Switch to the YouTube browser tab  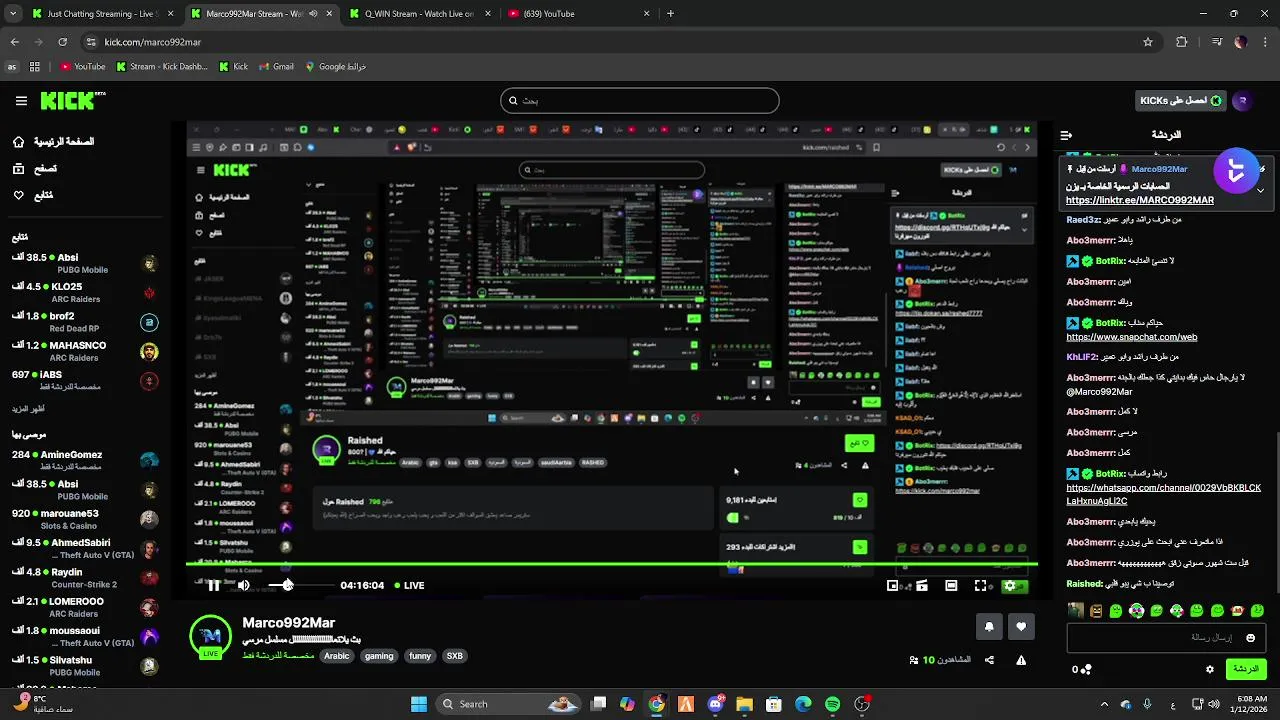[x=579, y=14]
